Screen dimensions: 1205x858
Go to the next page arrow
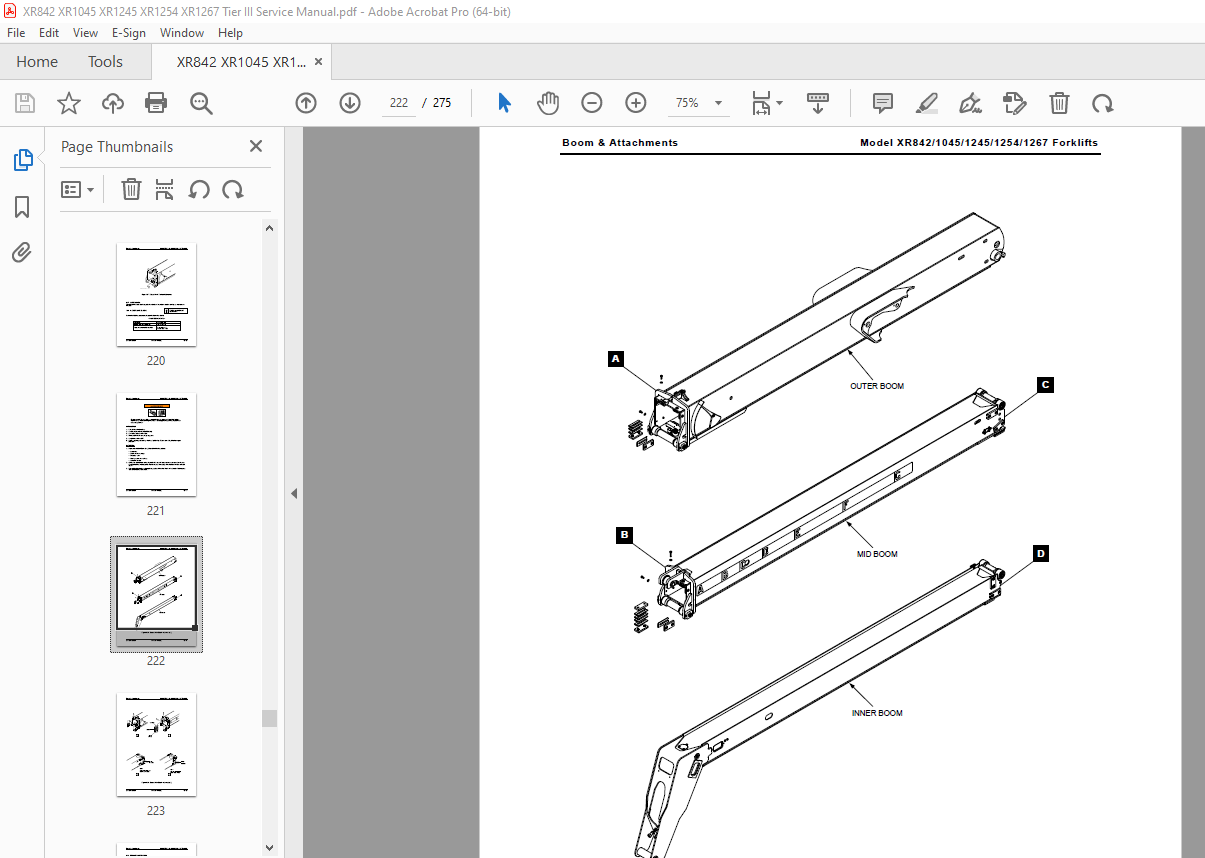click(x=350, y=103)
